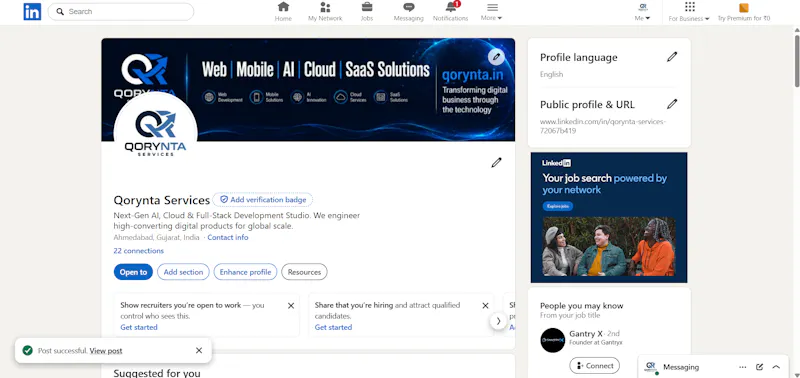Open messaging overlay more options icon
Screen dimensions: 800x378
tap(743, 367)
